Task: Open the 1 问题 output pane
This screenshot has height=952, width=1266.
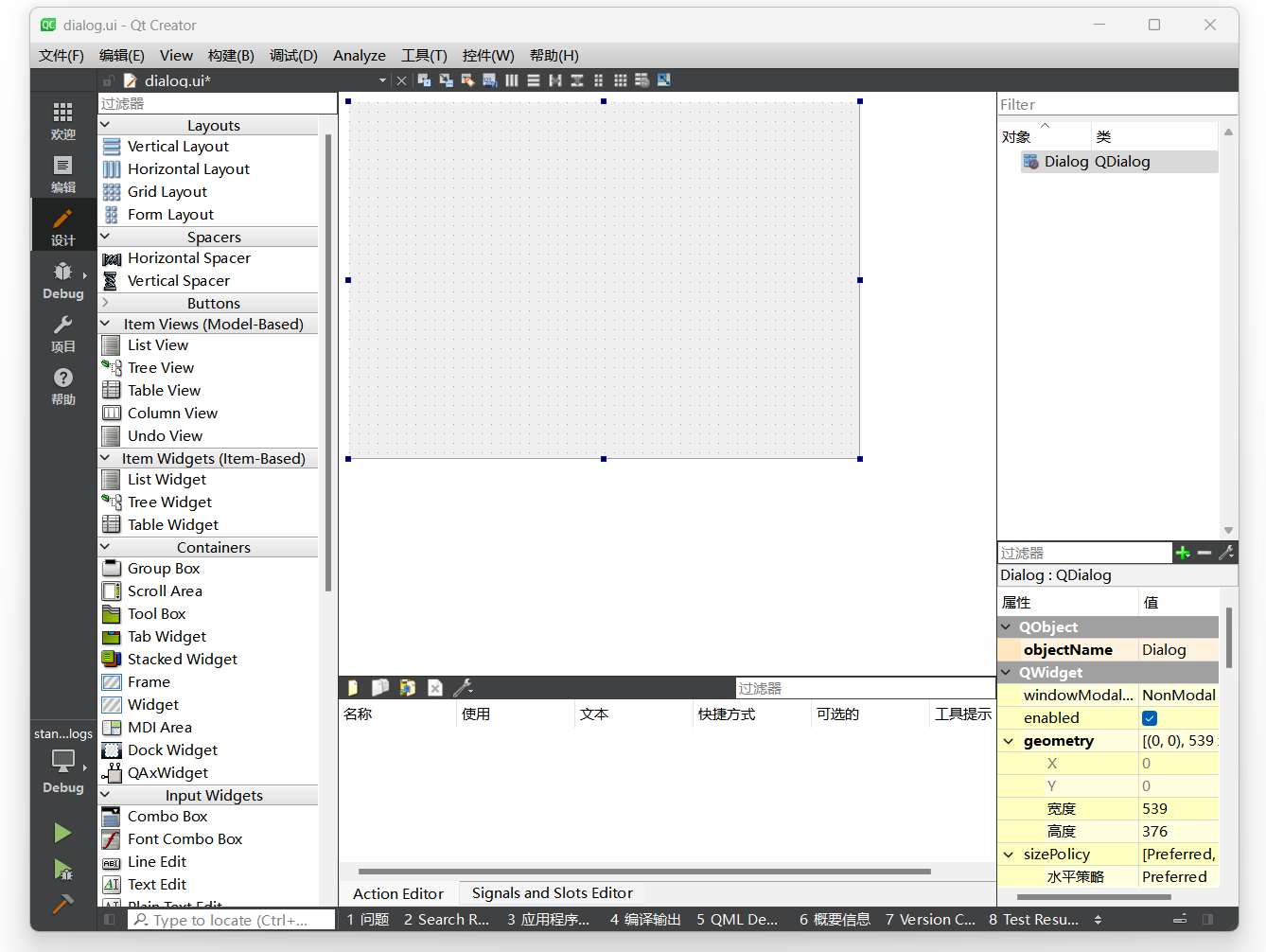Action: pos(368,919)
